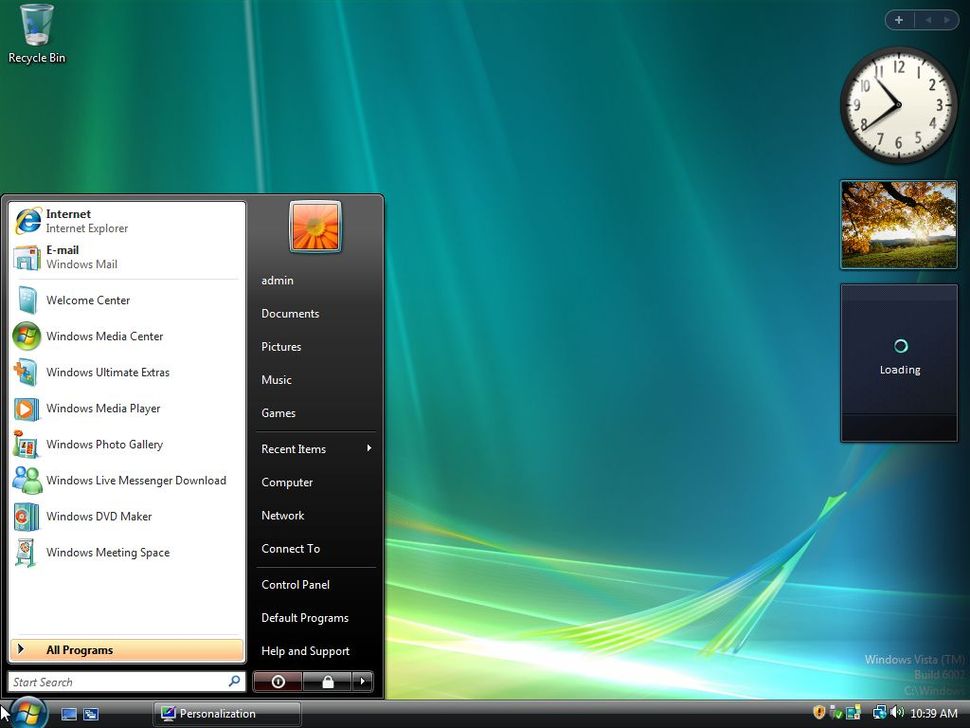970x728 pixels.
Task: Start Windows DVD Maker
Action: coord(97,516)
